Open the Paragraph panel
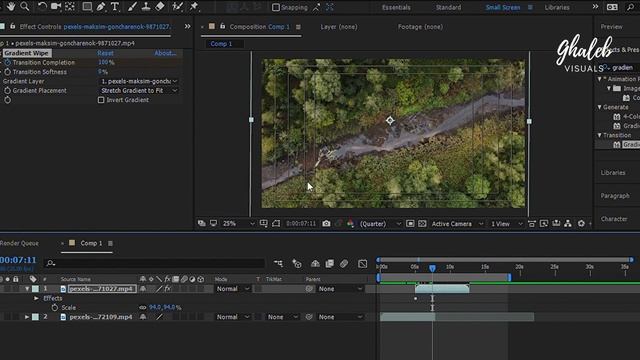The image size is (640, 360). pos(615,196)
